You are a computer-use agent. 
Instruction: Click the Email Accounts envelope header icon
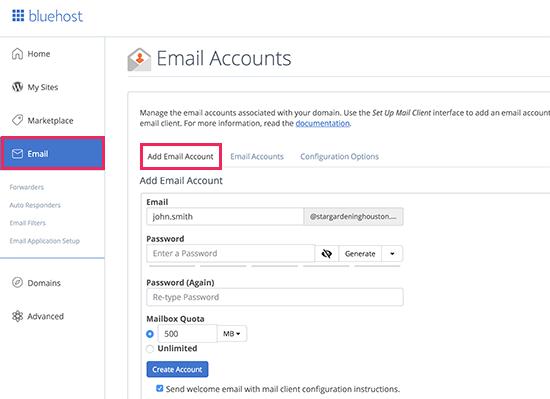[139, 59]
